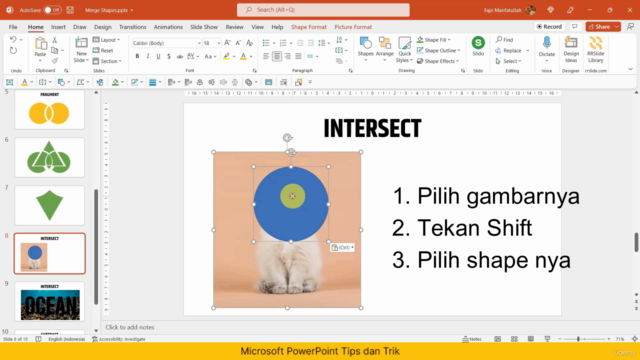Click the Format Painter brush icon
Viewport: 640px width, 360px height.
coord(54,61)
